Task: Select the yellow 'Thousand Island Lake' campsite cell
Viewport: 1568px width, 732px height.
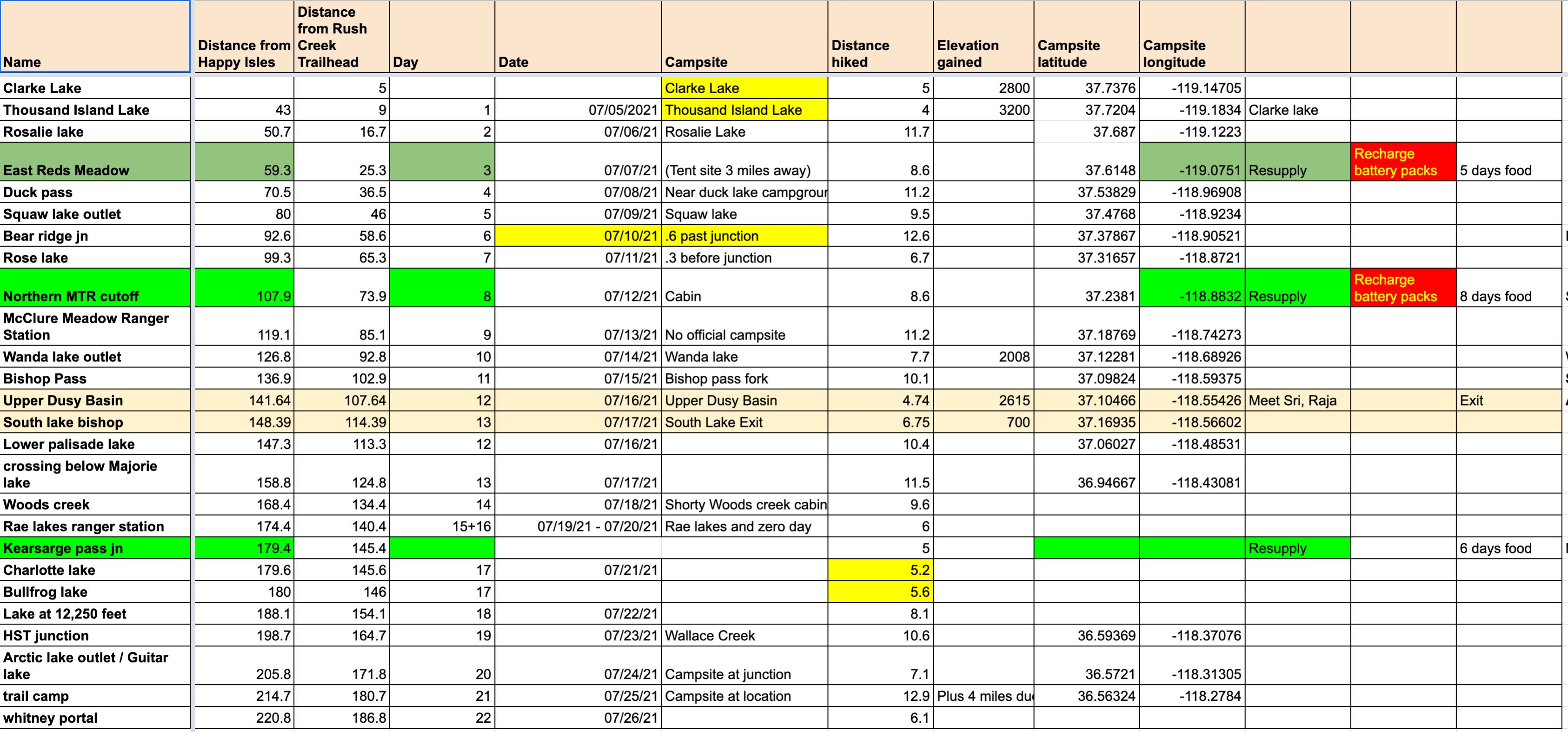Action: tap(744, 110)
